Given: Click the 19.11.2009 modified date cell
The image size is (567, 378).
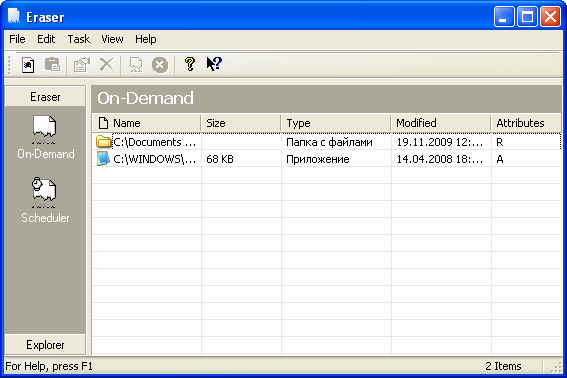Looking at the screenshot, I should click(440, 142).
